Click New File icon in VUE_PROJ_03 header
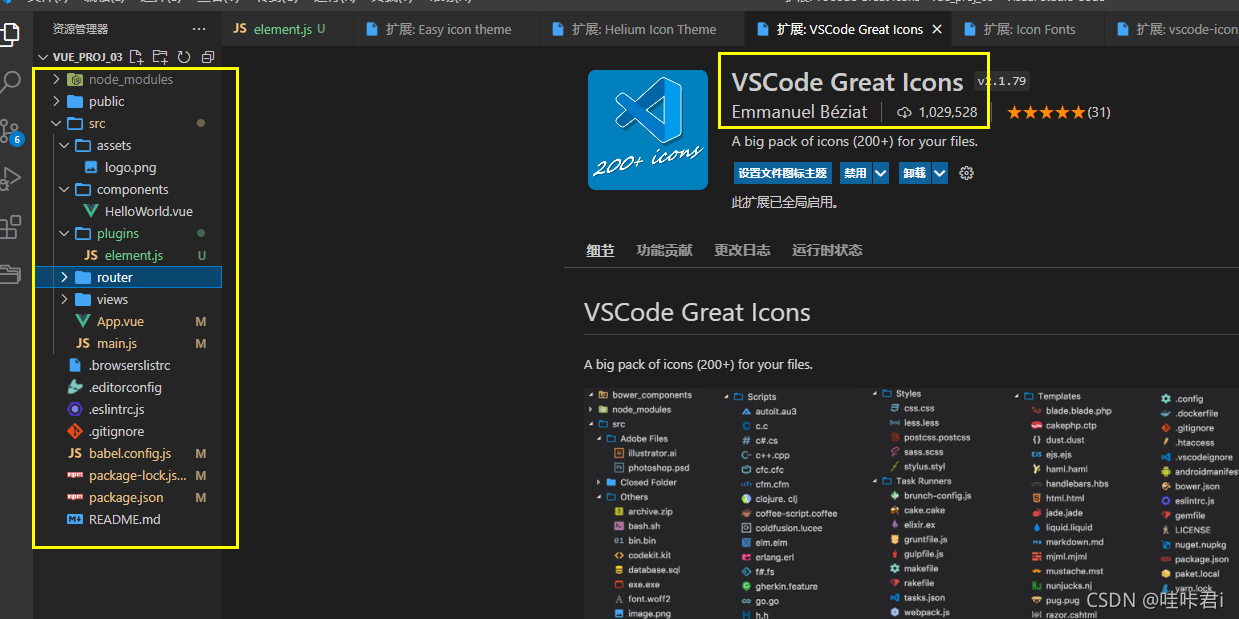Viewport: 1239px width, 619px height. (137, 57)
